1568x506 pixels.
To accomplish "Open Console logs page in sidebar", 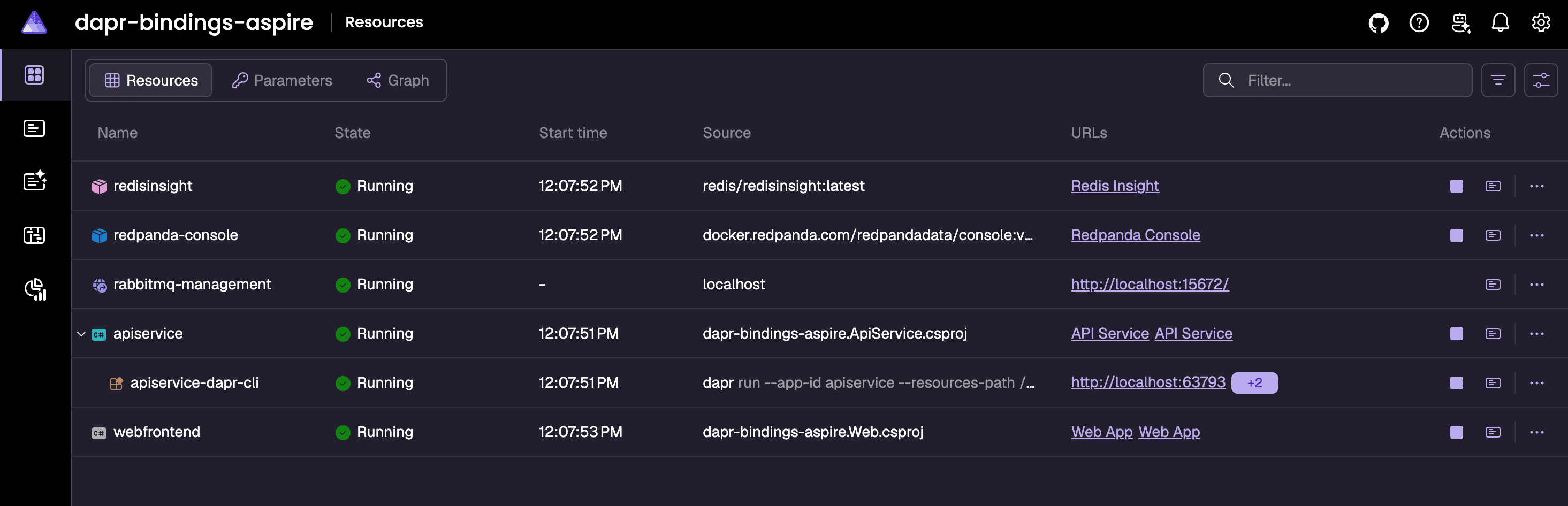I will click(x=34, y=128).
